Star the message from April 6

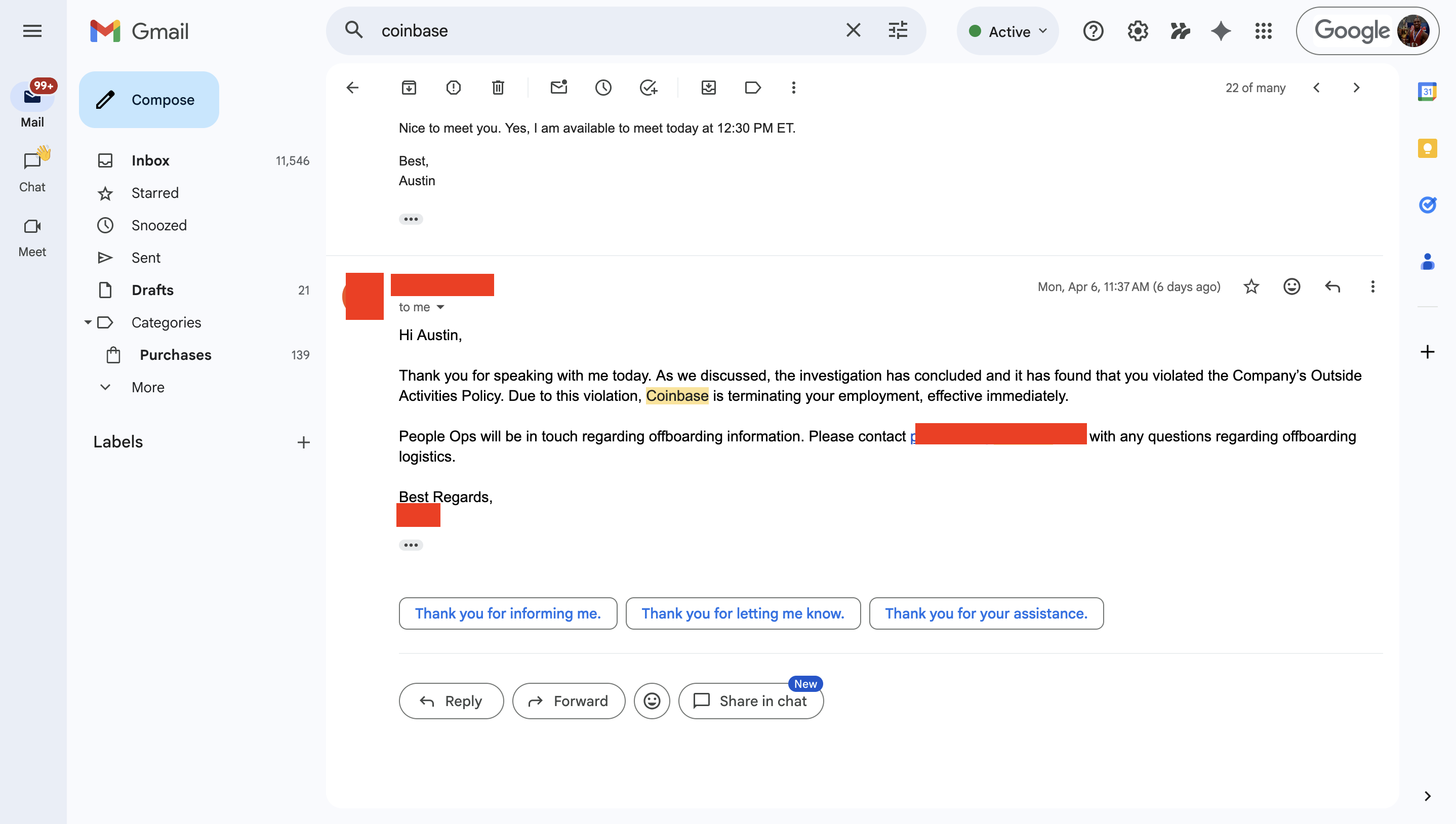coord(1251,287)
